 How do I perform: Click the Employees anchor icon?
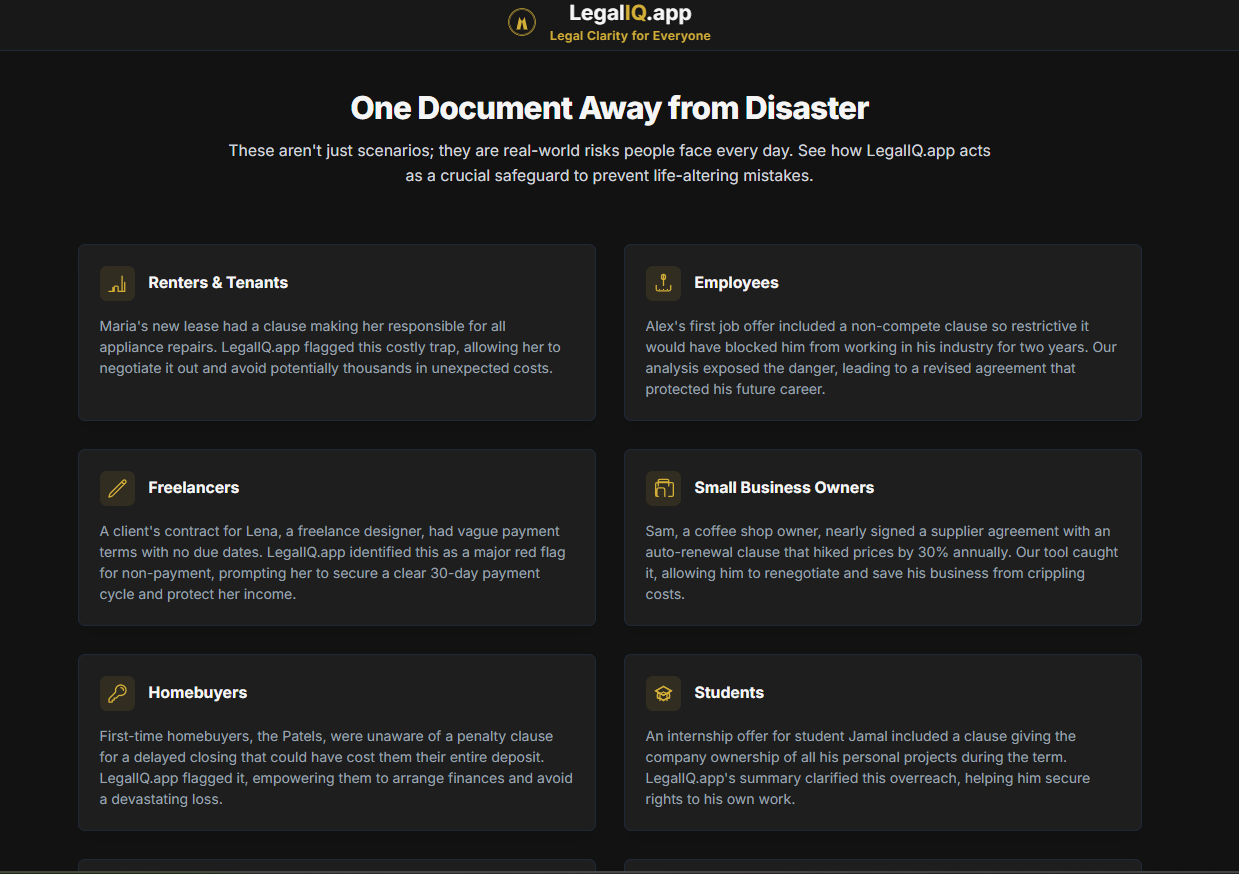pos(663,283)
